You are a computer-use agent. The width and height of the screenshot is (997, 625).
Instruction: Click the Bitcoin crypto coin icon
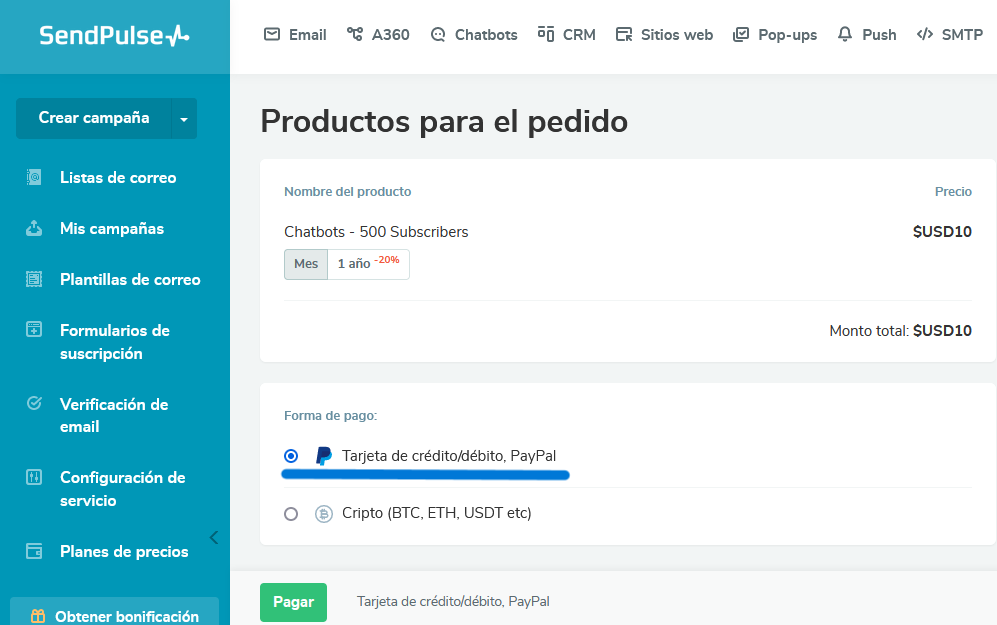point(324,514)
